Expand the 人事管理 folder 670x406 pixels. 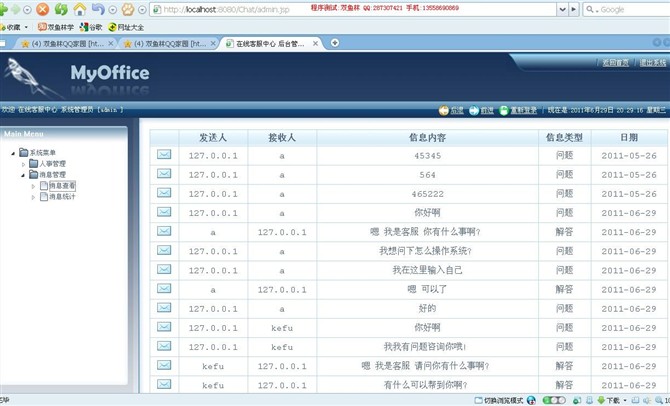pyautogui.click(x=24, y=164)
